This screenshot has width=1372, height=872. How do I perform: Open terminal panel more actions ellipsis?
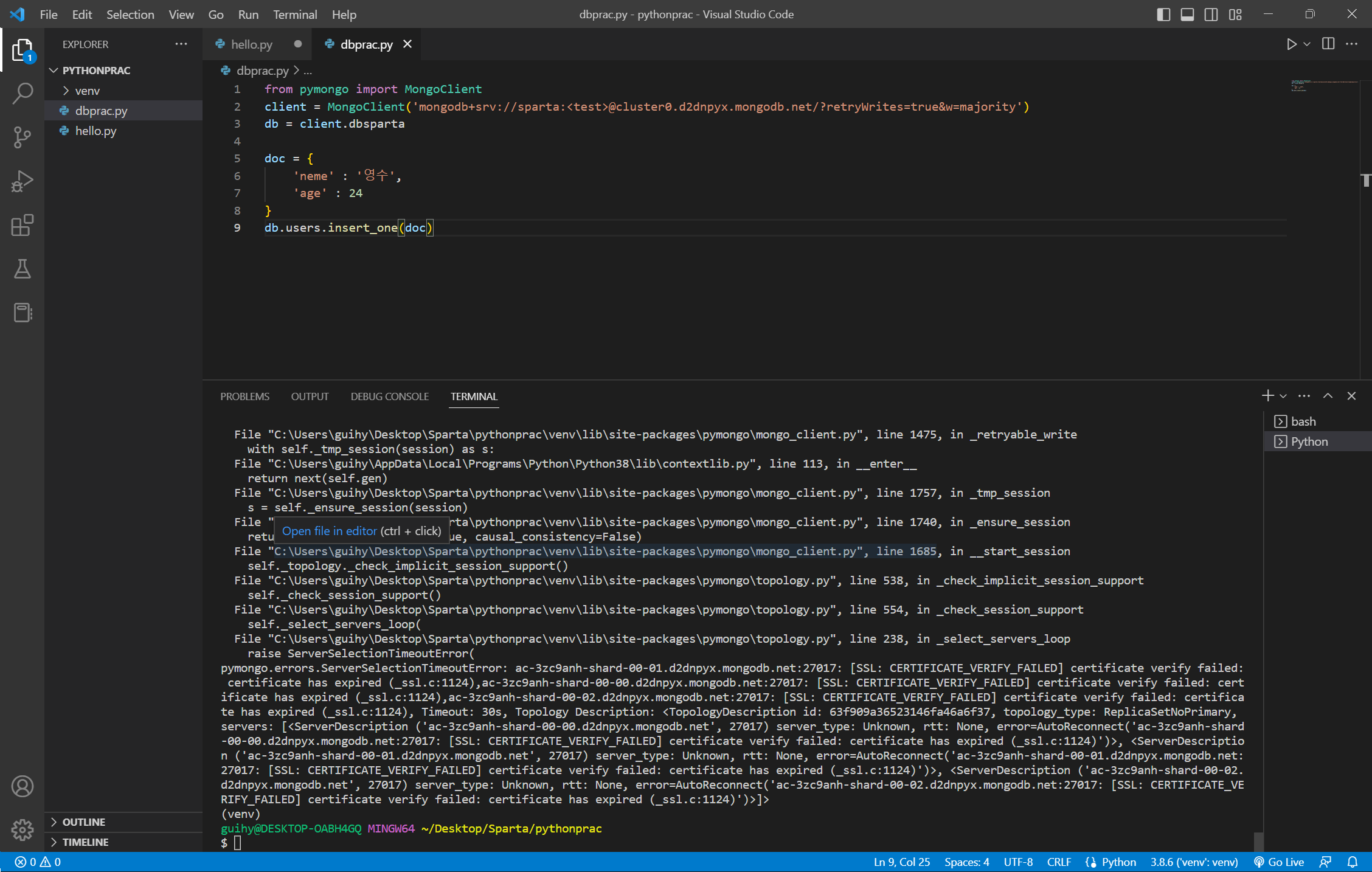1304,396
